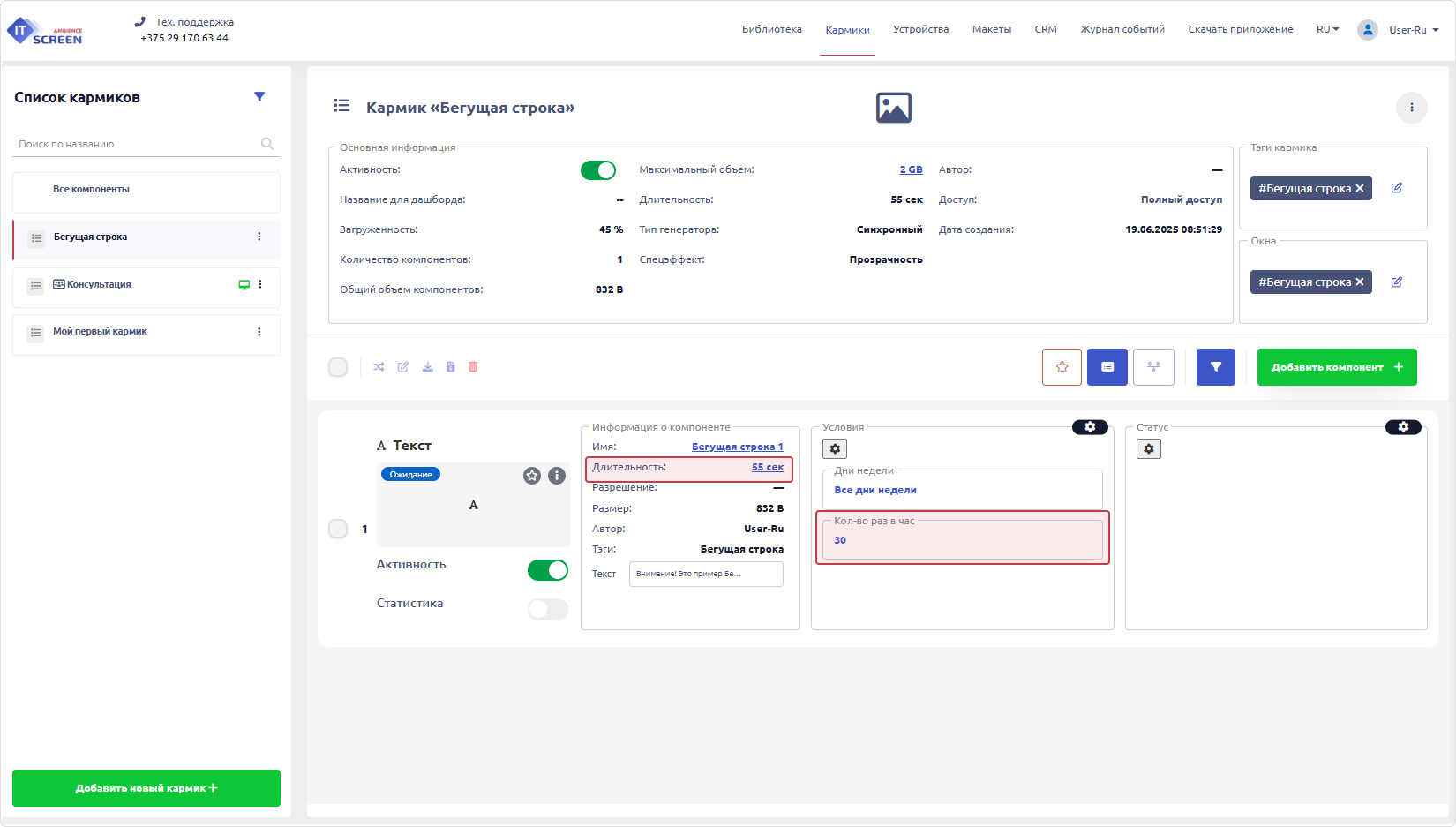Click the star favorites filter button

pyautogui.click(x=1062, y=367)
